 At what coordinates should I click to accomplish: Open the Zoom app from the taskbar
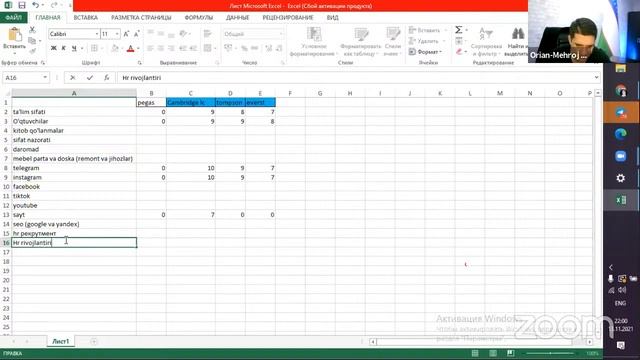pyautogui.click(x=621, y=156)
